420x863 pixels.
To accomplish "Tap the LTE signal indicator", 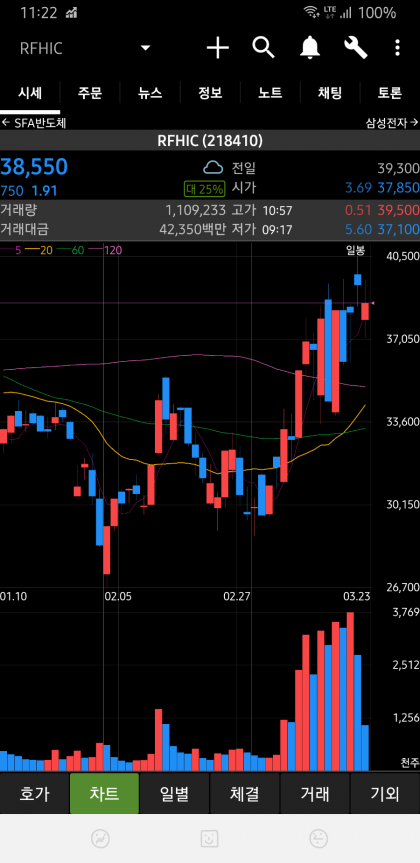I will (x=330, y=12).
